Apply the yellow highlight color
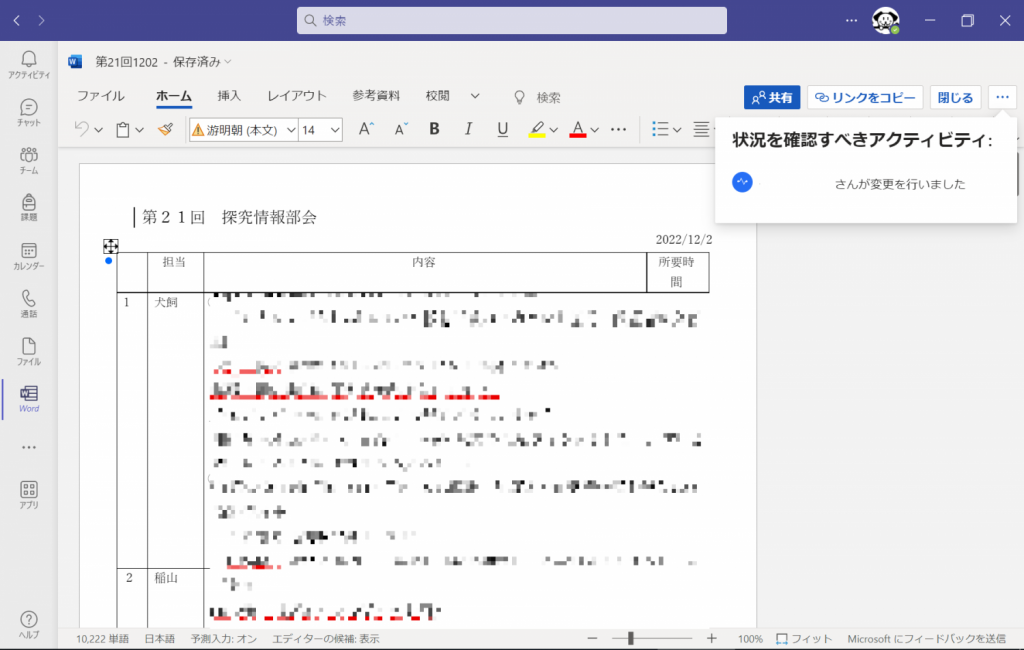1024x650 pixels. tap(537, 129)
